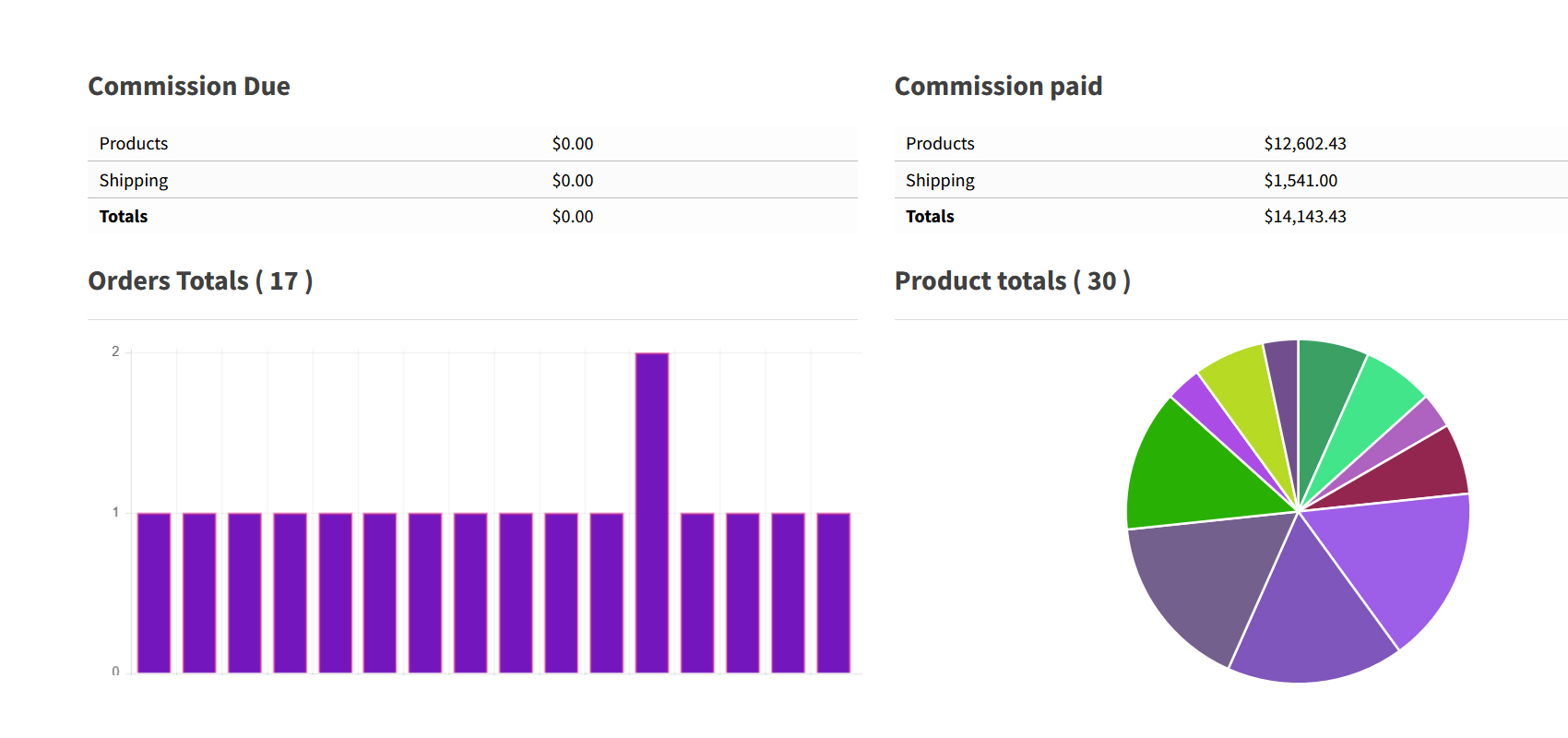Click the Shipping label under Commission Due
The height and width of the screenshot is (738, 1568).
[134, 181]
